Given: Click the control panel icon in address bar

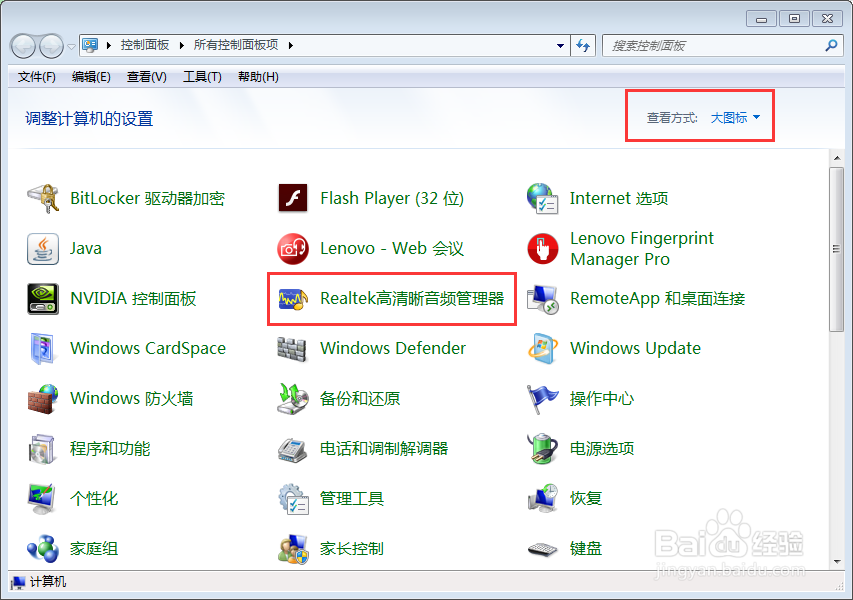Looking at the screenshot, I should (90, 45).
